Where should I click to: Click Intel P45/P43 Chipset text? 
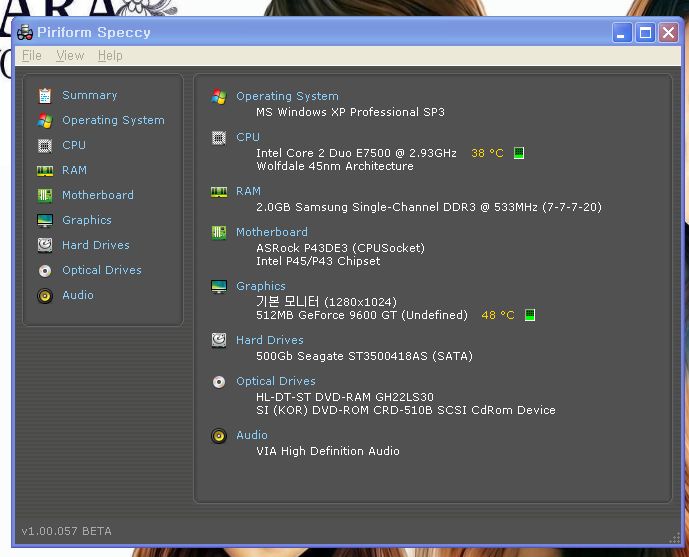[318, 261]
